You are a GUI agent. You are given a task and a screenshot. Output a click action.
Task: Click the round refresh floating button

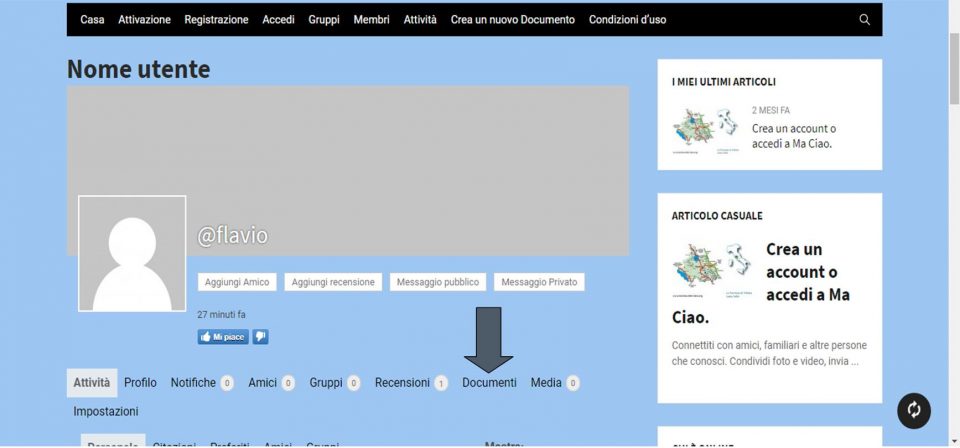(913, 410)
